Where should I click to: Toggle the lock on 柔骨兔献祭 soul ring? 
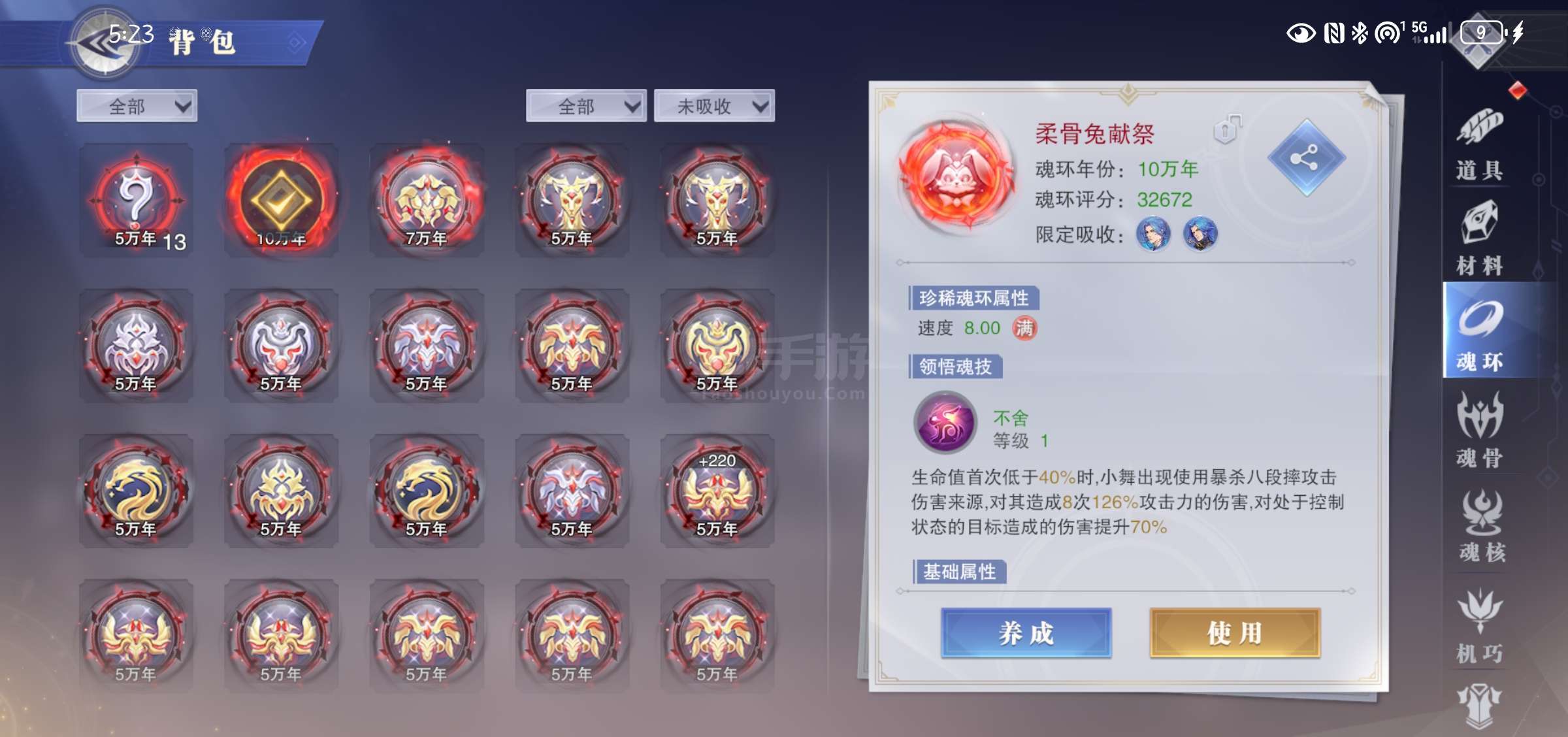(1228, 129)
